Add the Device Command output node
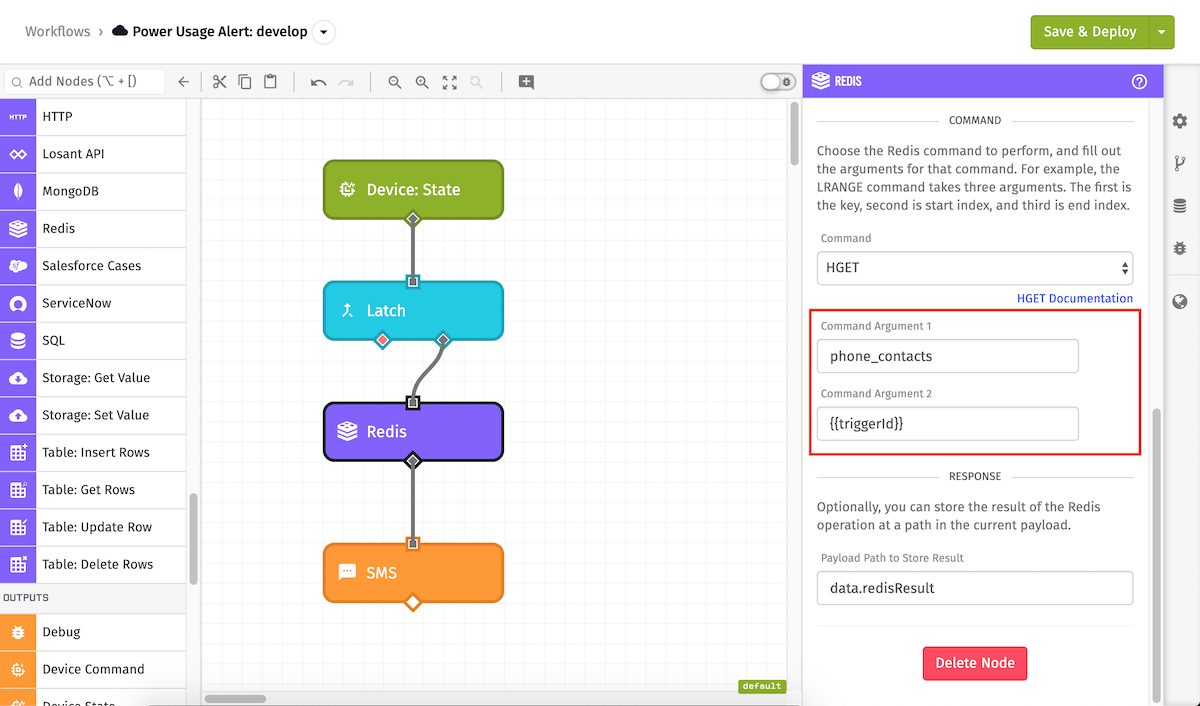Image resolution: width=1200 pixels, height=706 pixels. pyautogui.click(x=93, y=669)
